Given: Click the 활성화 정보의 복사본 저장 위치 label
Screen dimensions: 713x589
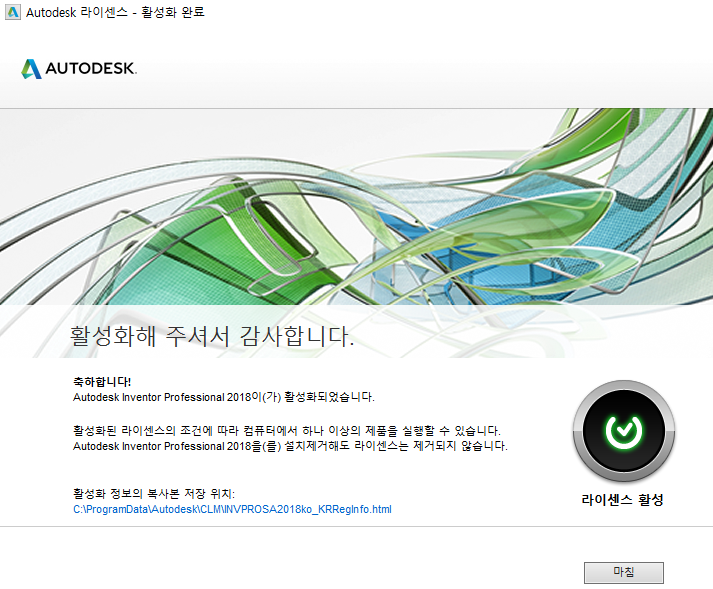Looking at the screenshot, I should pos(154,493).
